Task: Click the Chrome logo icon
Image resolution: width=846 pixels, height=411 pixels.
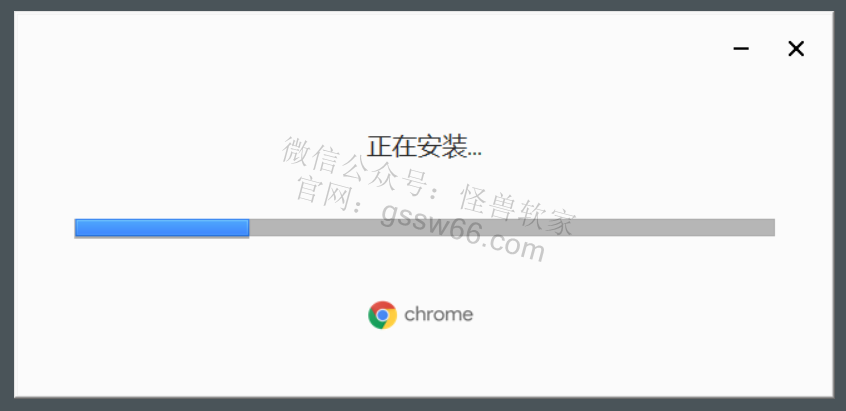Action: 383,315
